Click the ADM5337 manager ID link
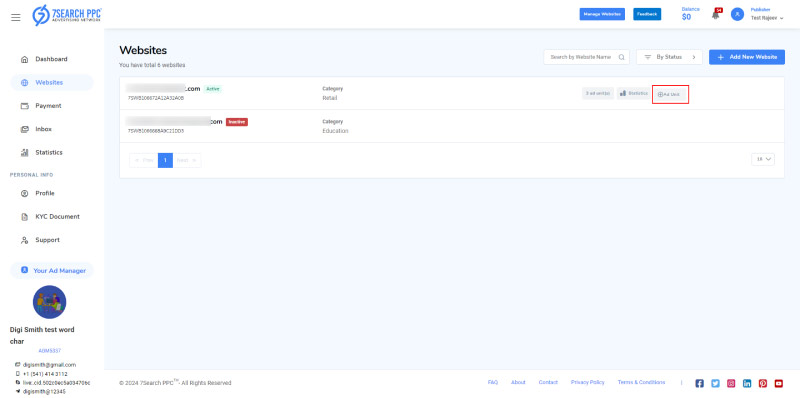 pos(49,351)
